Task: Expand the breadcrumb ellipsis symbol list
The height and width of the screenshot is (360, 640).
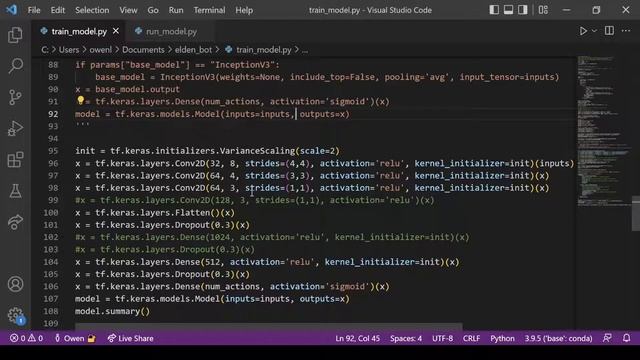Action: click(305, 50)
